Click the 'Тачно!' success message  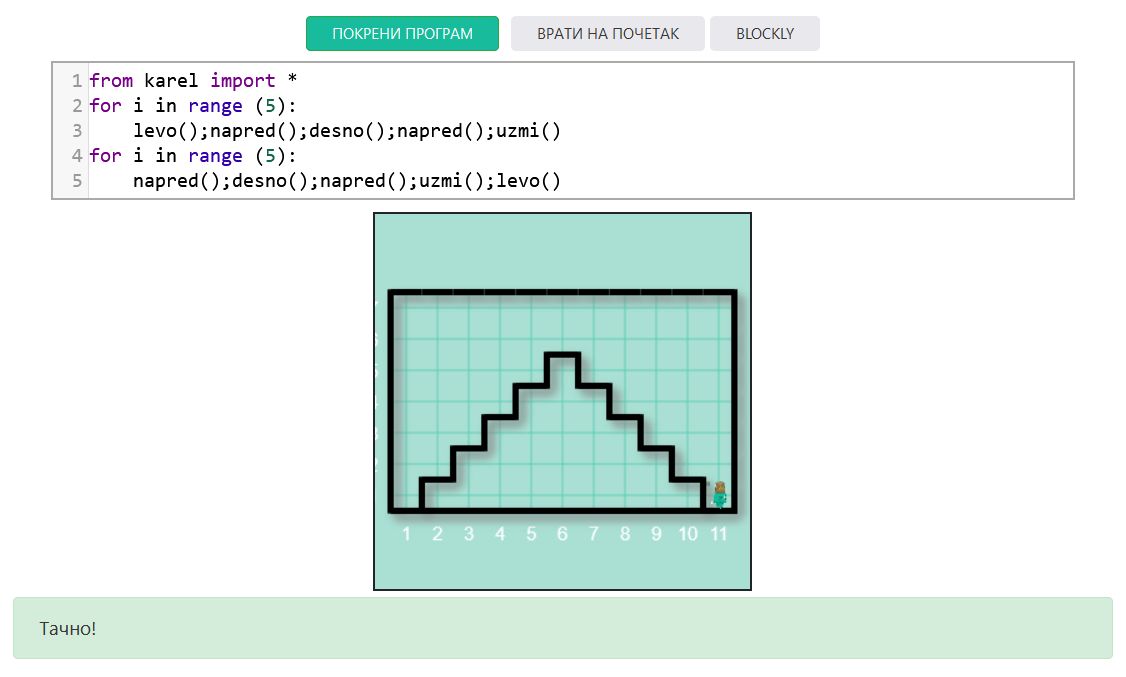click(x=67, y=628)
